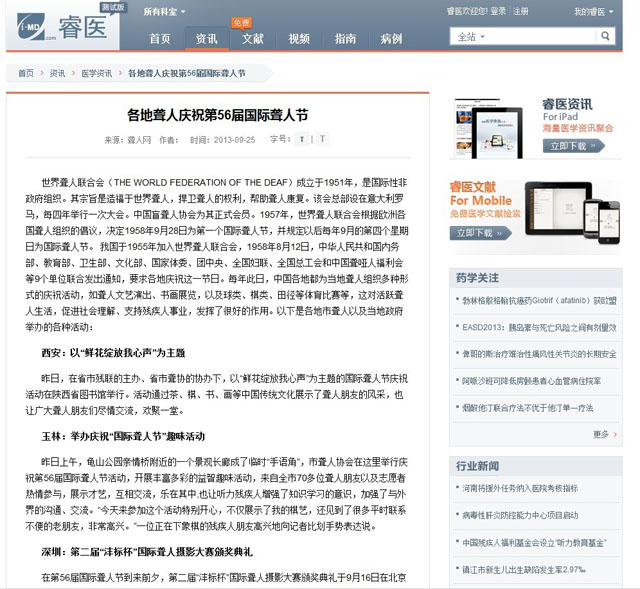Click the 注册 link
The height and width of the screenshot is (589, 640).
pyautogui.click(x=520, y=11)
